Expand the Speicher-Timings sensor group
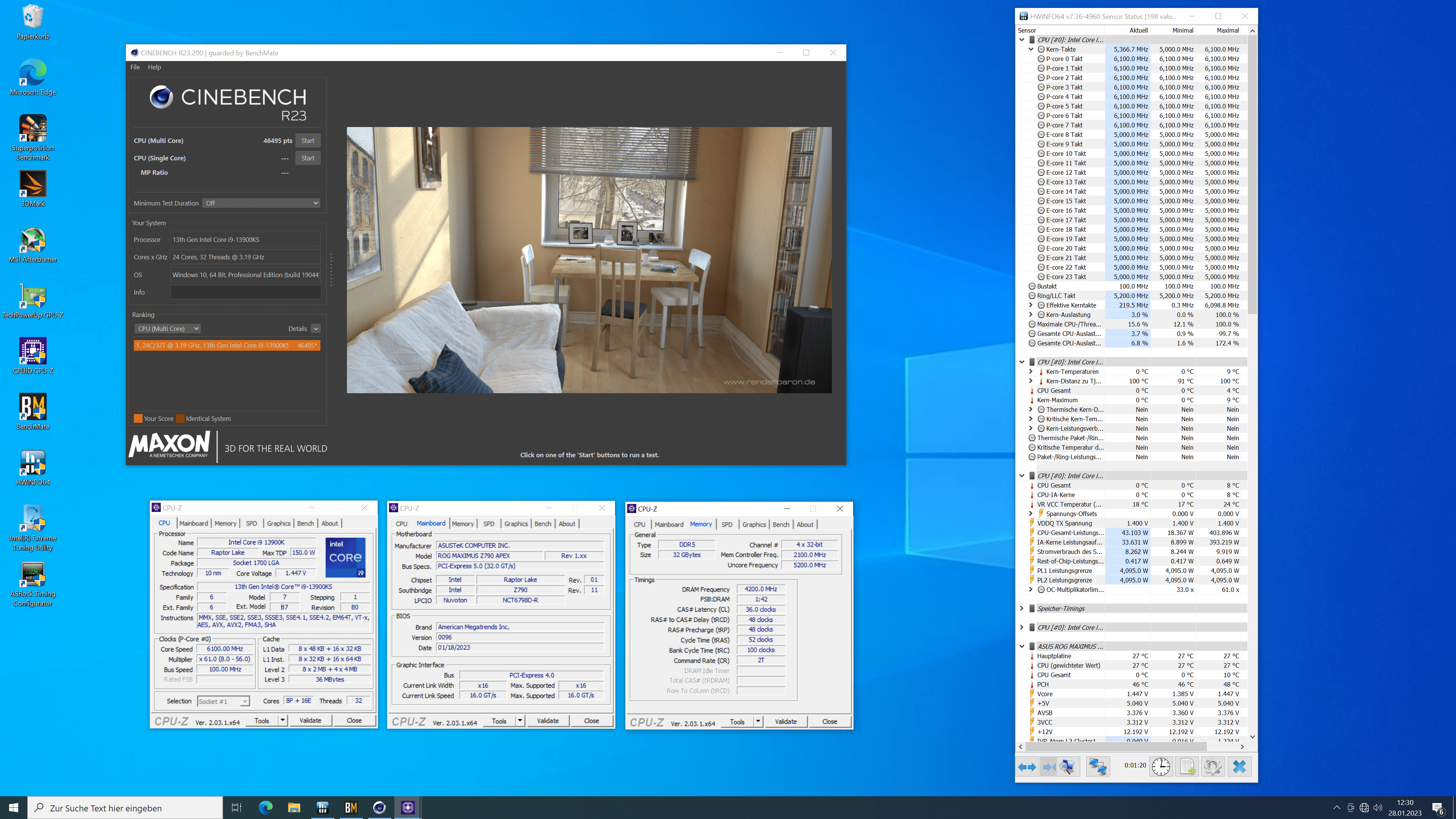The width and height of the screenshot is (1456, 819). (x=1021, y=608)
